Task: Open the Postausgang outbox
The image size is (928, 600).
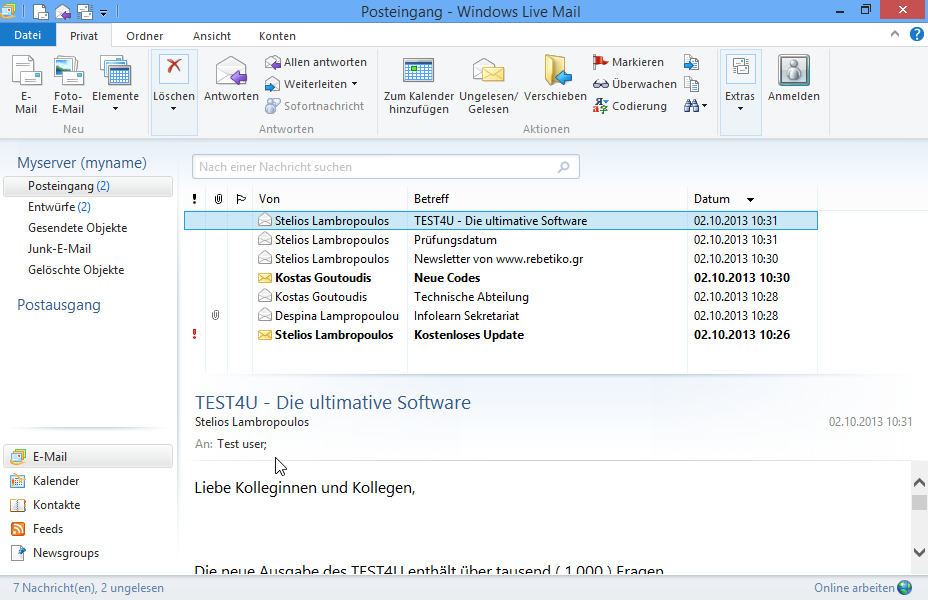Action: point(59,305)
